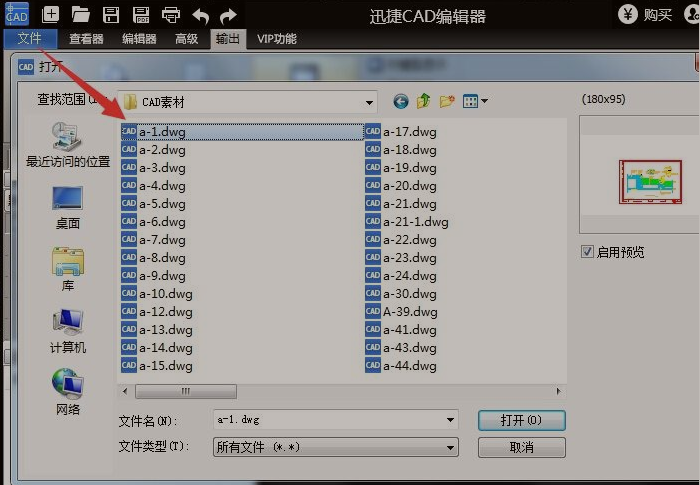Image resolution: width=700 pixels, height=485 pixels.
Task: Open Computer (计算机) shortcut
Action: [x=67, y=331]
